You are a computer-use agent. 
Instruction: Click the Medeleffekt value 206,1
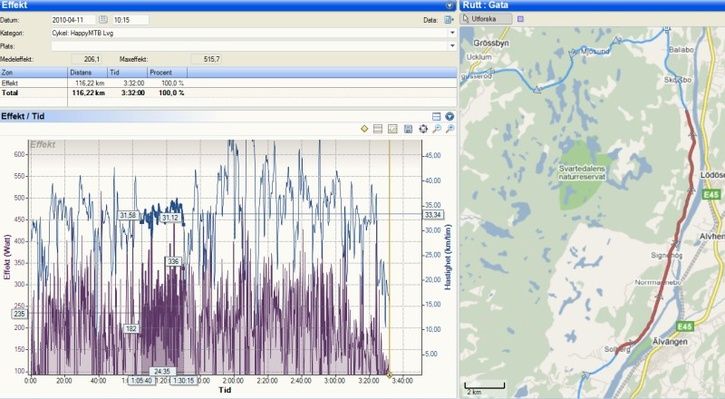click(x=87, y=59)
